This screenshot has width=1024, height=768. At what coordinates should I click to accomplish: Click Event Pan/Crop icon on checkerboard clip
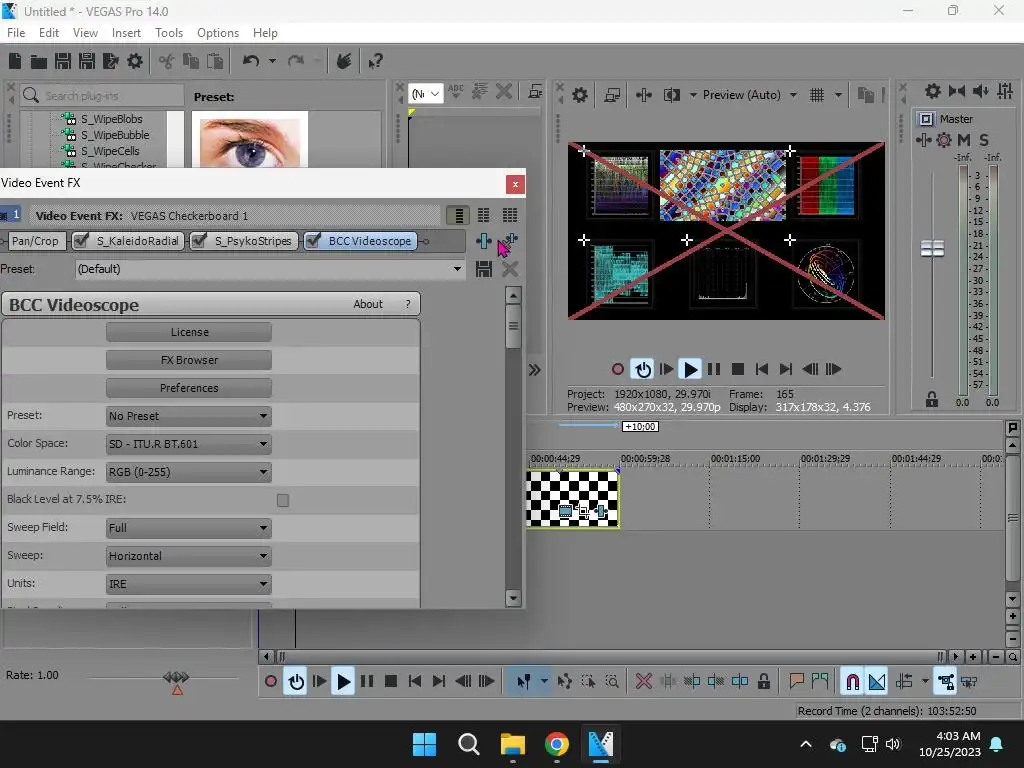tap(583, 511)
